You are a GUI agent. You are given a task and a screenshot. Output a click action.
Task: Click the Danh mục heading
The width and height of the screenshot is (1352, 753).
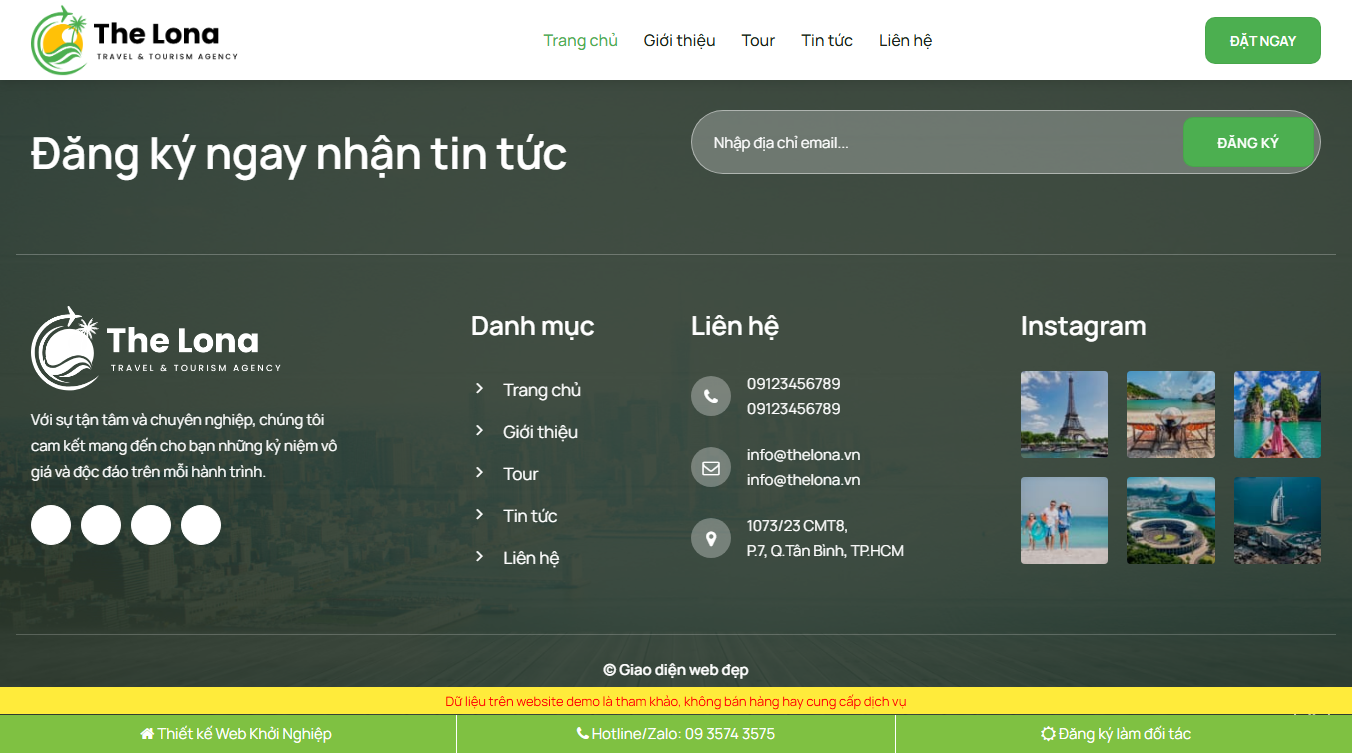coord(533,326)
